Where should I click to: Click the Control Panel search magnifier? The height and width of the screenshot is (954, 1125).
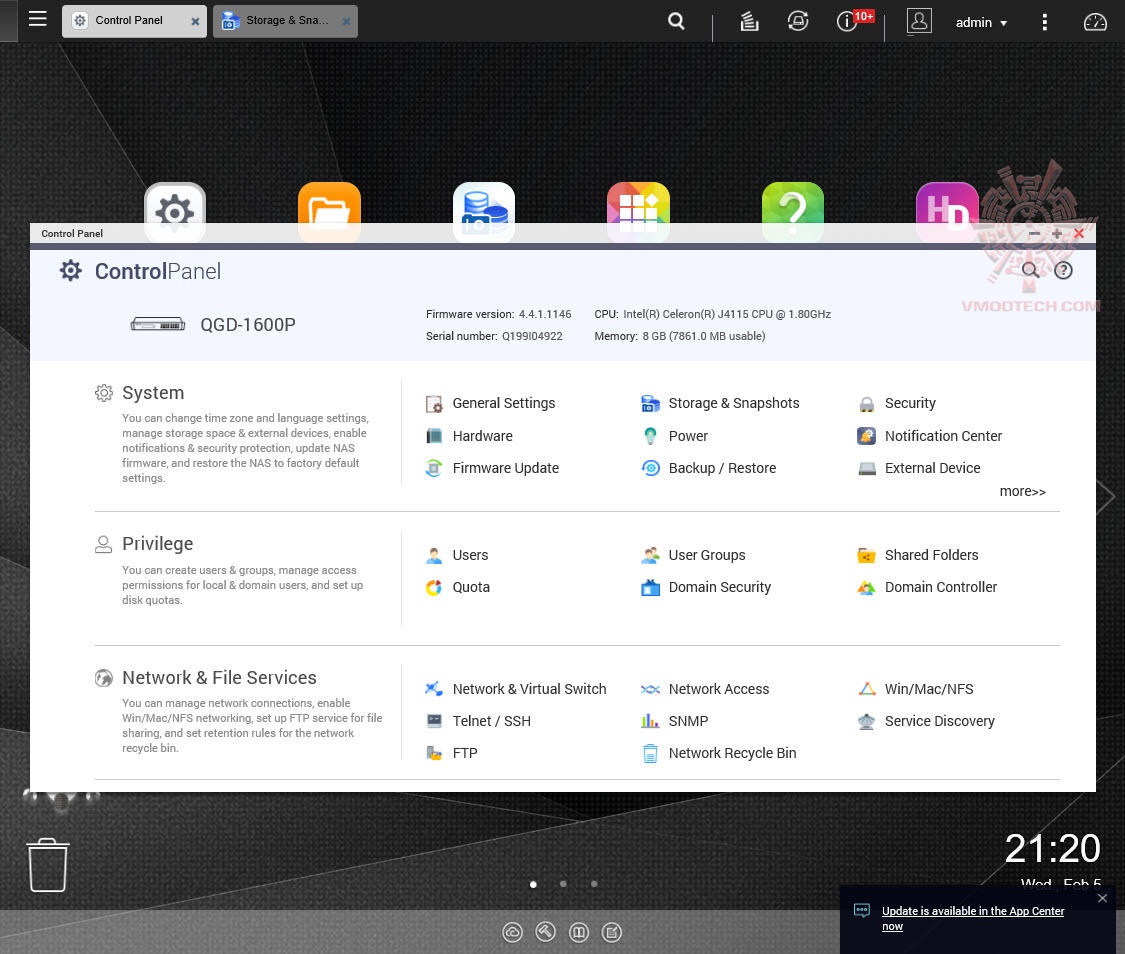click(1030, 270)
